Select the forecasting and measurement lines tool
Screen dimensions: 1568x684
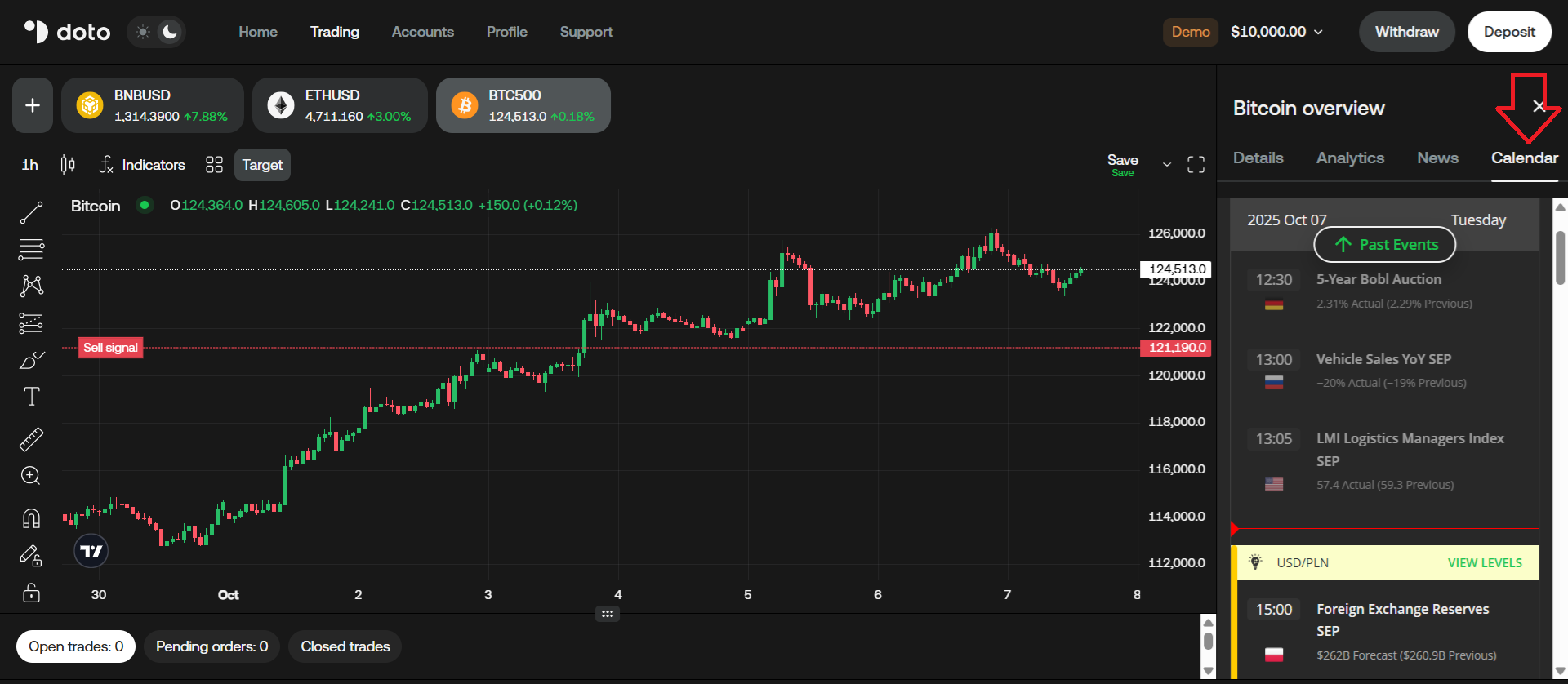click(31, 324)
